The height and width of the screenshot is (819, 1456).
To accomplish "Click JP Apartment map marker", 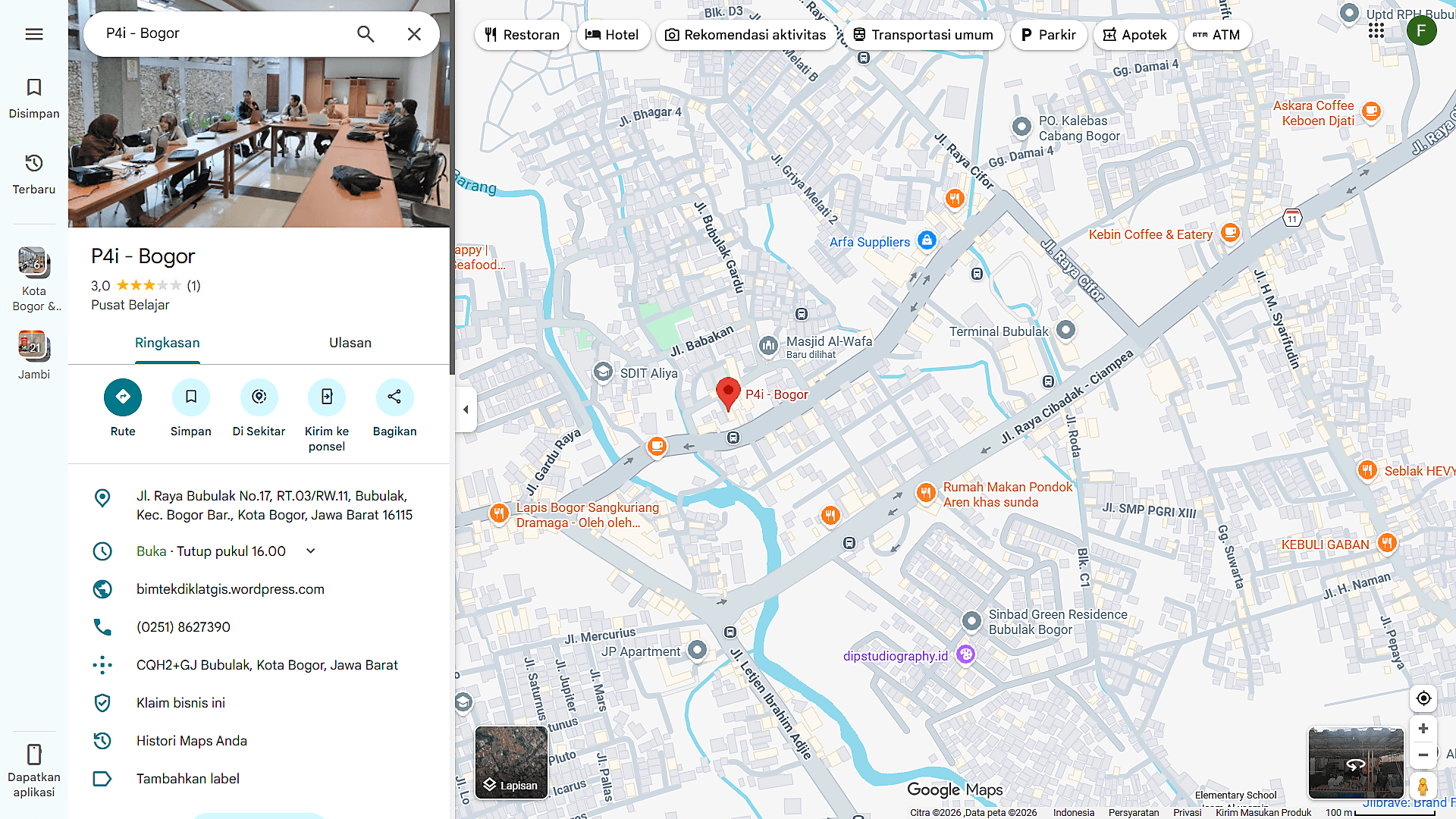I will click(697, 650).
